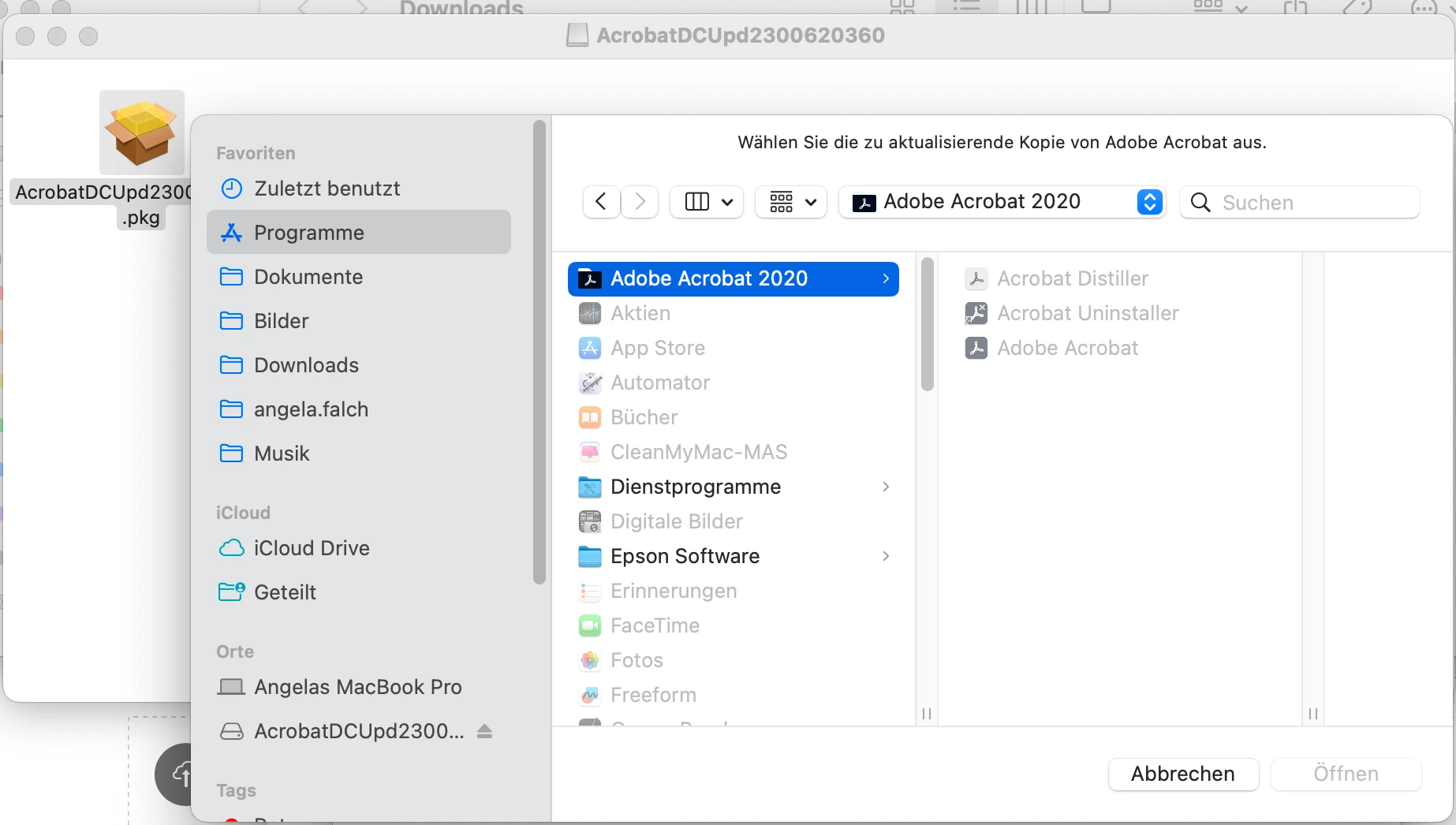Open the Epson Software folder
Screen dimensions: 1456x825
click(x=733, y=556)
